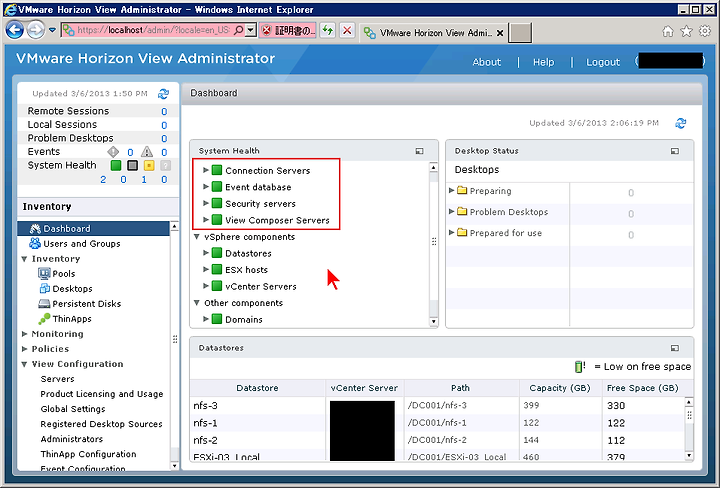
Task: Expand the Datastores health node
Action: pos(206,253)
